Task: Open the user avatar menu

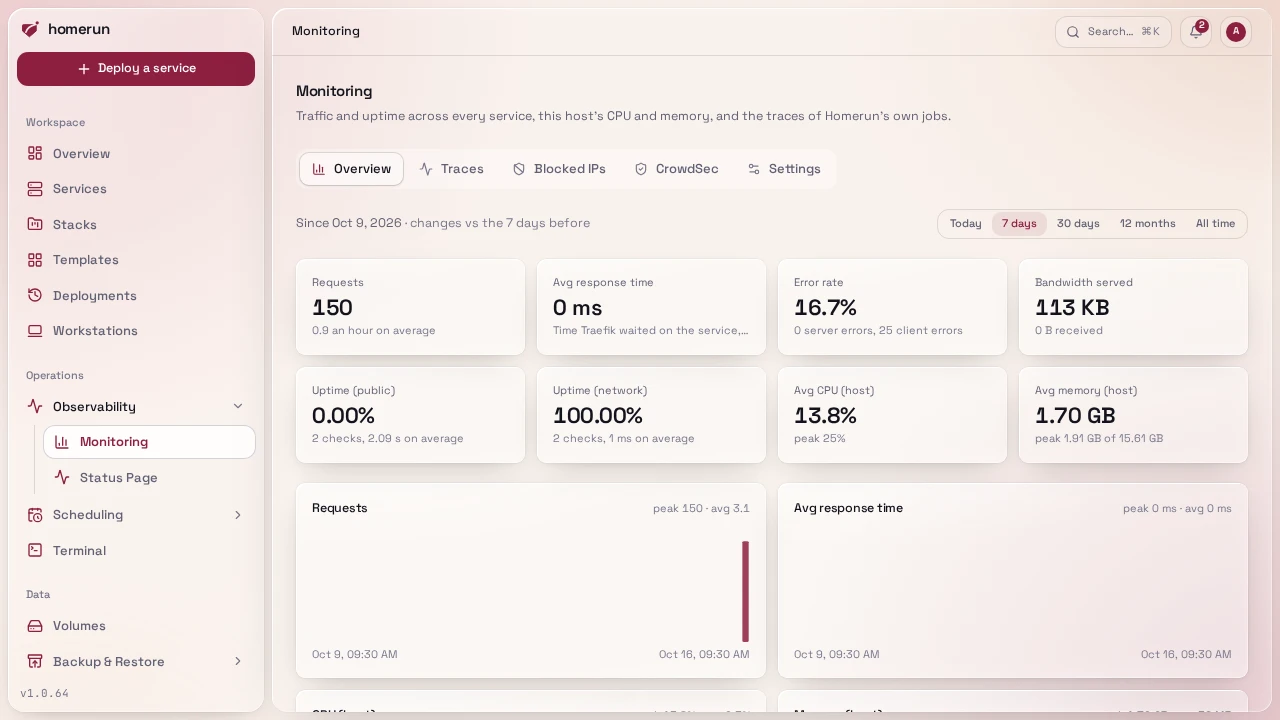Action: [x=1236, y=32]
